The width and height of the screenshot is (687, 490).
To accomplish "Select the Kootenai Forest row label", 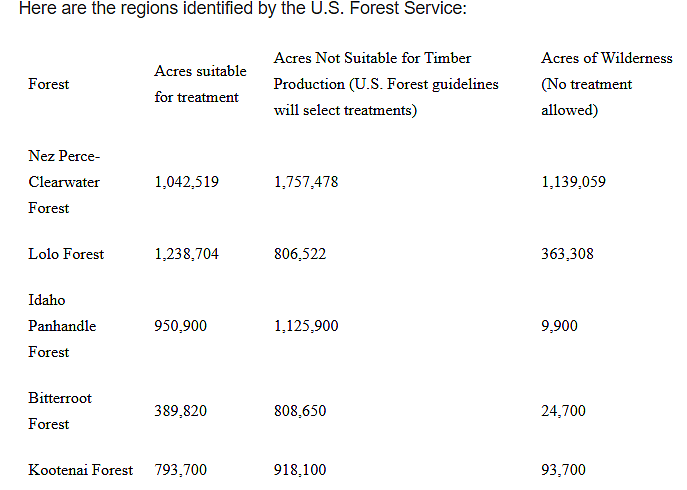I will coord(81,470).
